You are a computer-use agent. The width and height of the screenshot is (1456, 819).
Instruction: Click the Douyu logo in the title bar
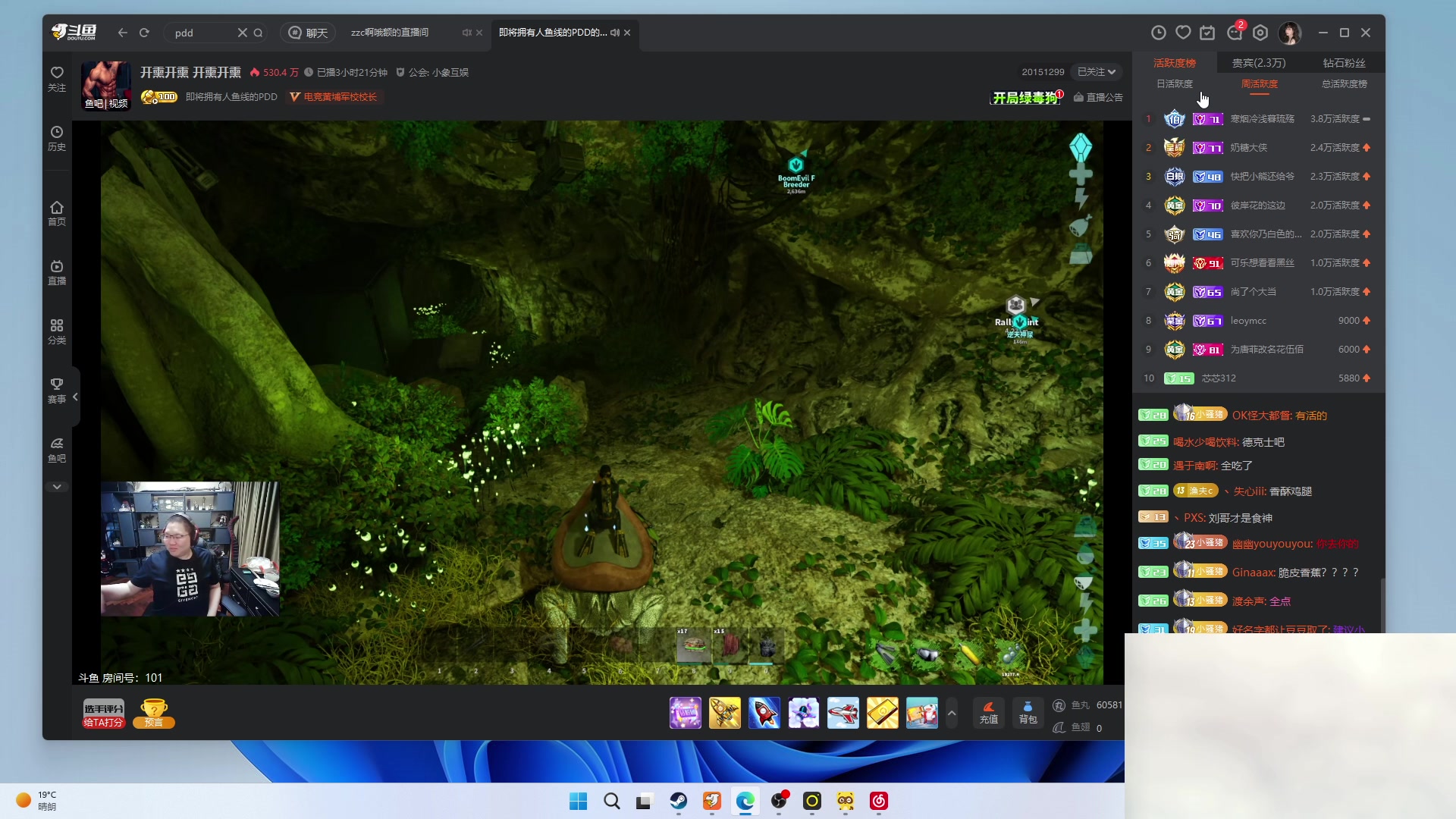coord(74,32)
